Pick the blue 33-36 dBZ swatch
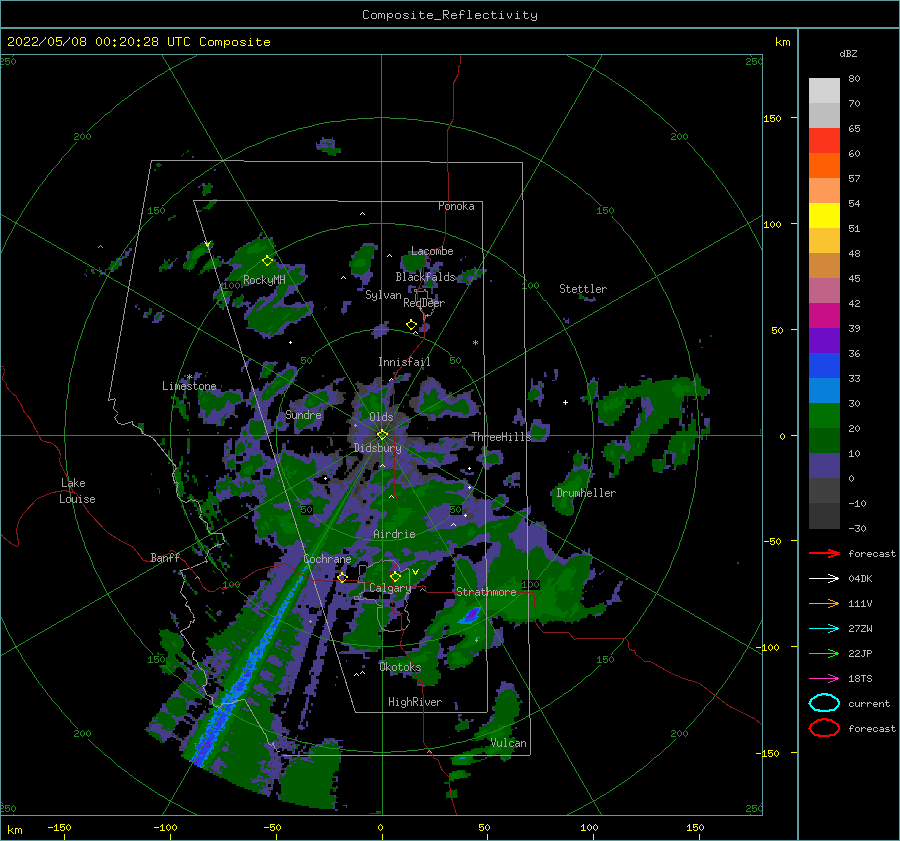 click(x=824, y=366)
